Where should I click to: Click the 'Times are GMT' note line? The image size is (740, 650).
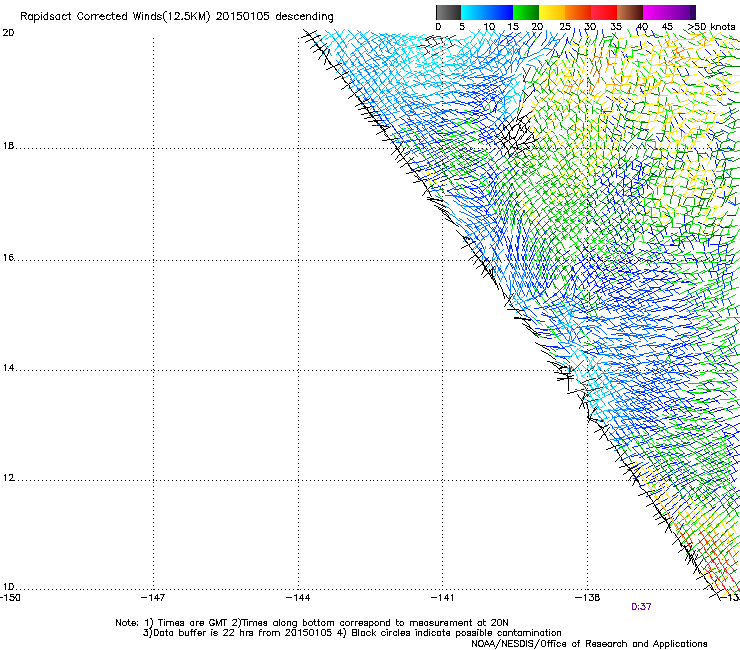click(x=311, y=623)
